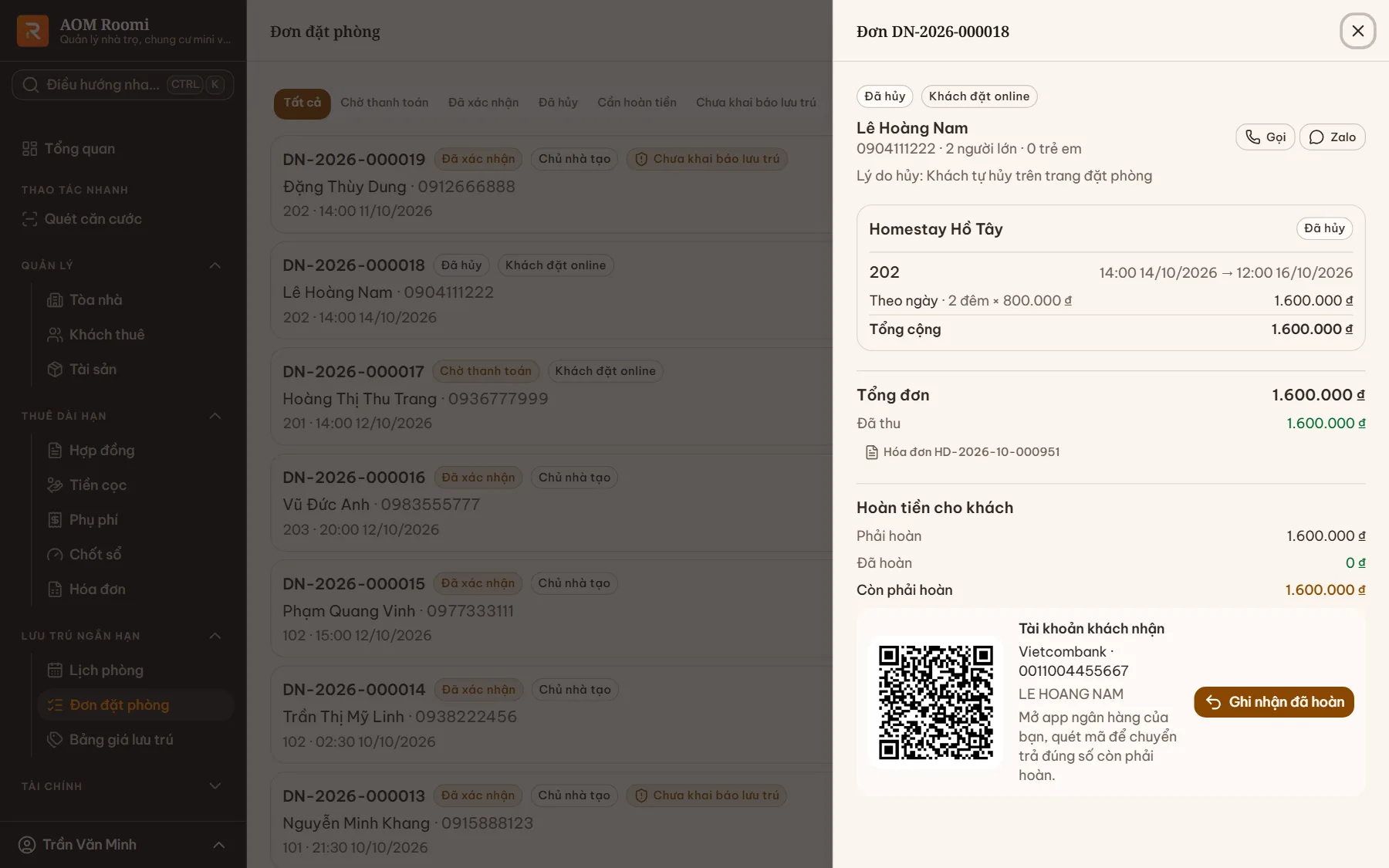Click the invoice HD-2026-10-000951 link
Screen dimensions: 1389x868
963,452
